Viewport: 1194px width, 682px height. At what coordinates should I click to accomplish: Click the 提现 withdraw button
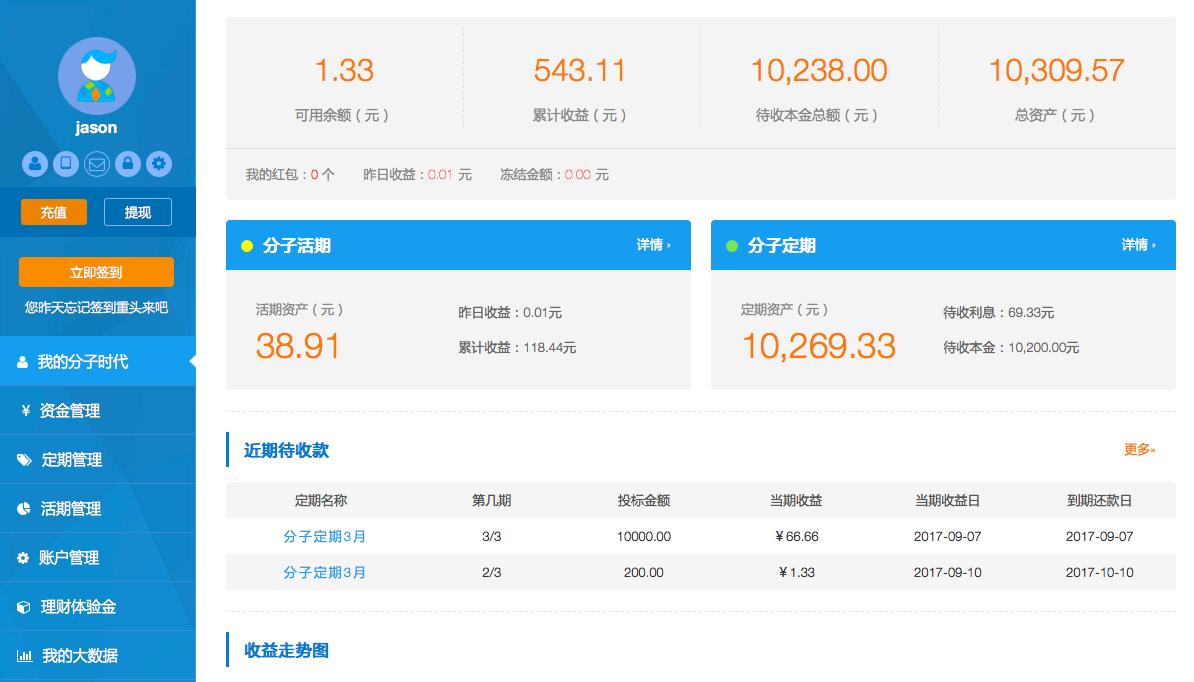138,212
